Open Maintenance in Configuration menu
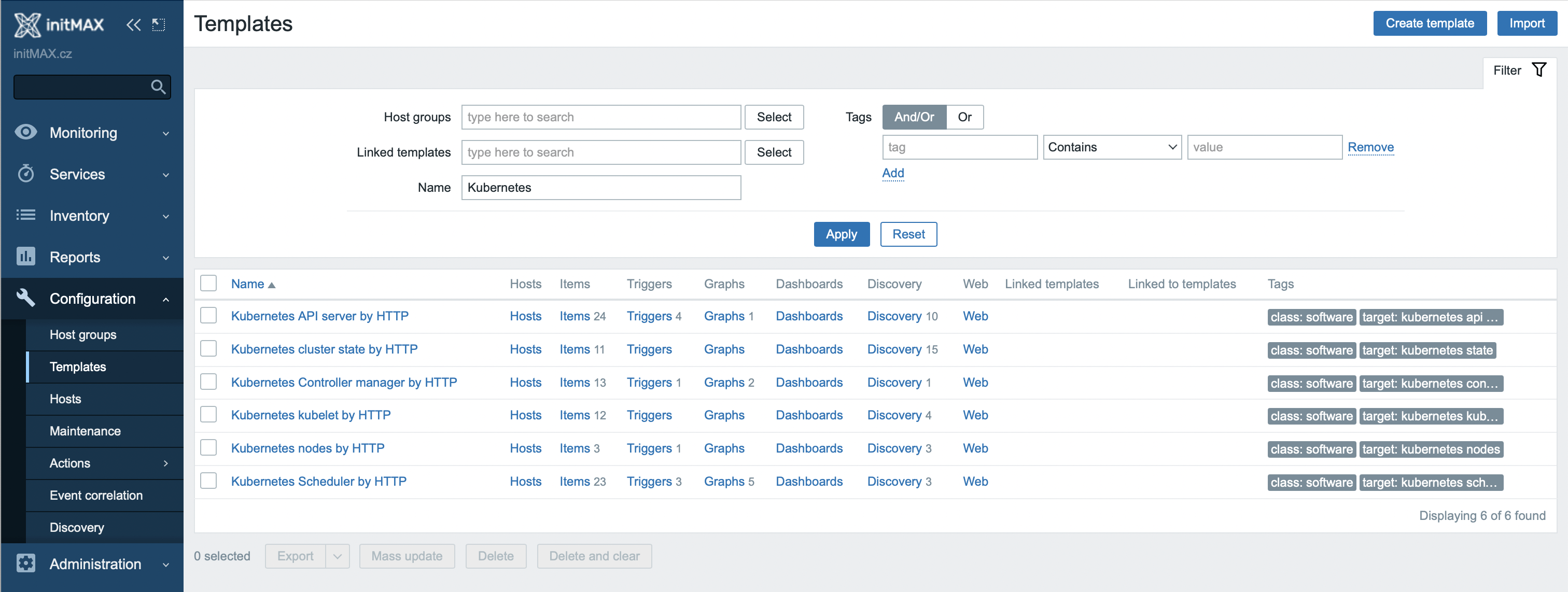 [x=85, y=431]
